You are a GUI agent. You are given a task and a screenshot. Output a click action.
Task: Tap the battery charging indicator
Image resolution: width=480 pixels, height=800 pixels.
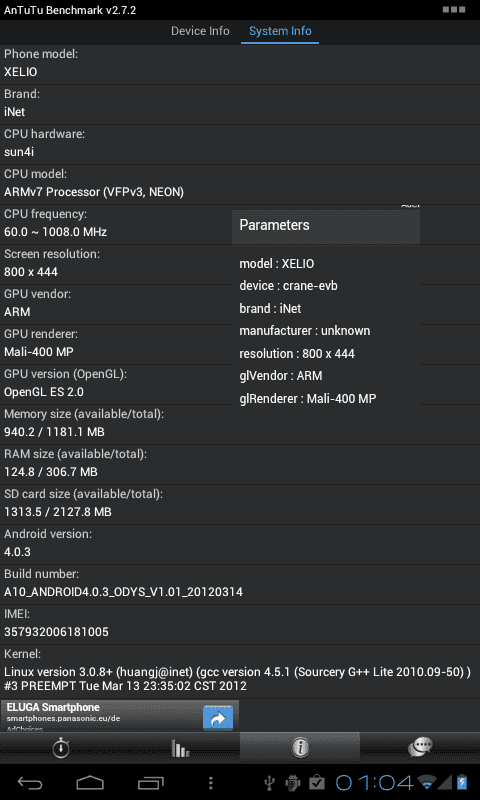pos(462,782)
